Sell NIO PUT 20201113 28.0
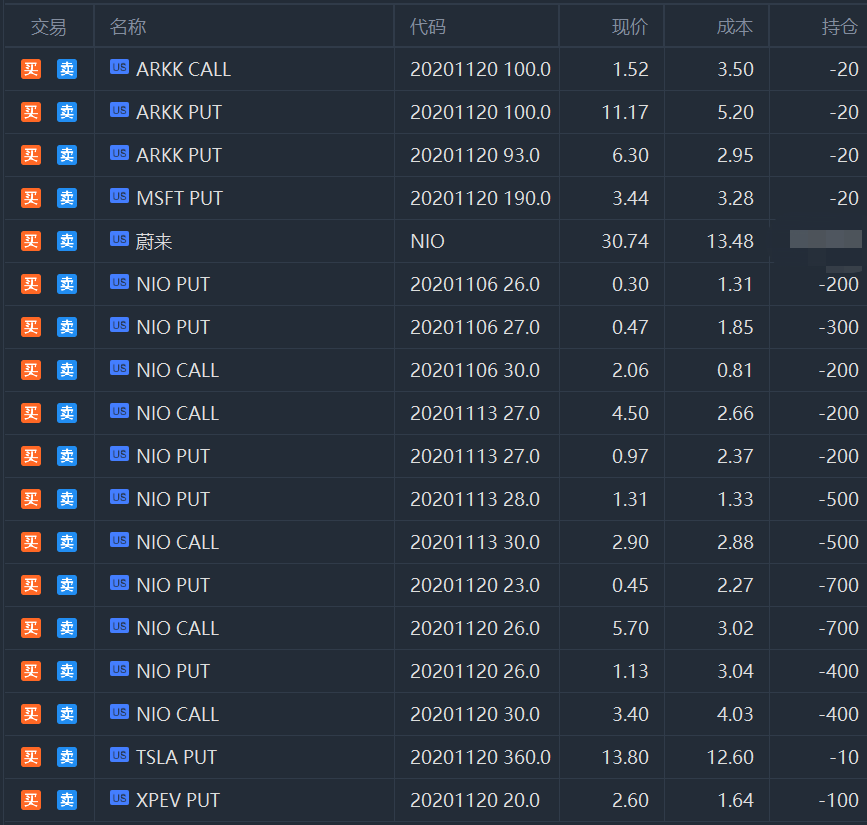Image resolution: width=867 pixels, height=825 pixels. click(67, 499)
